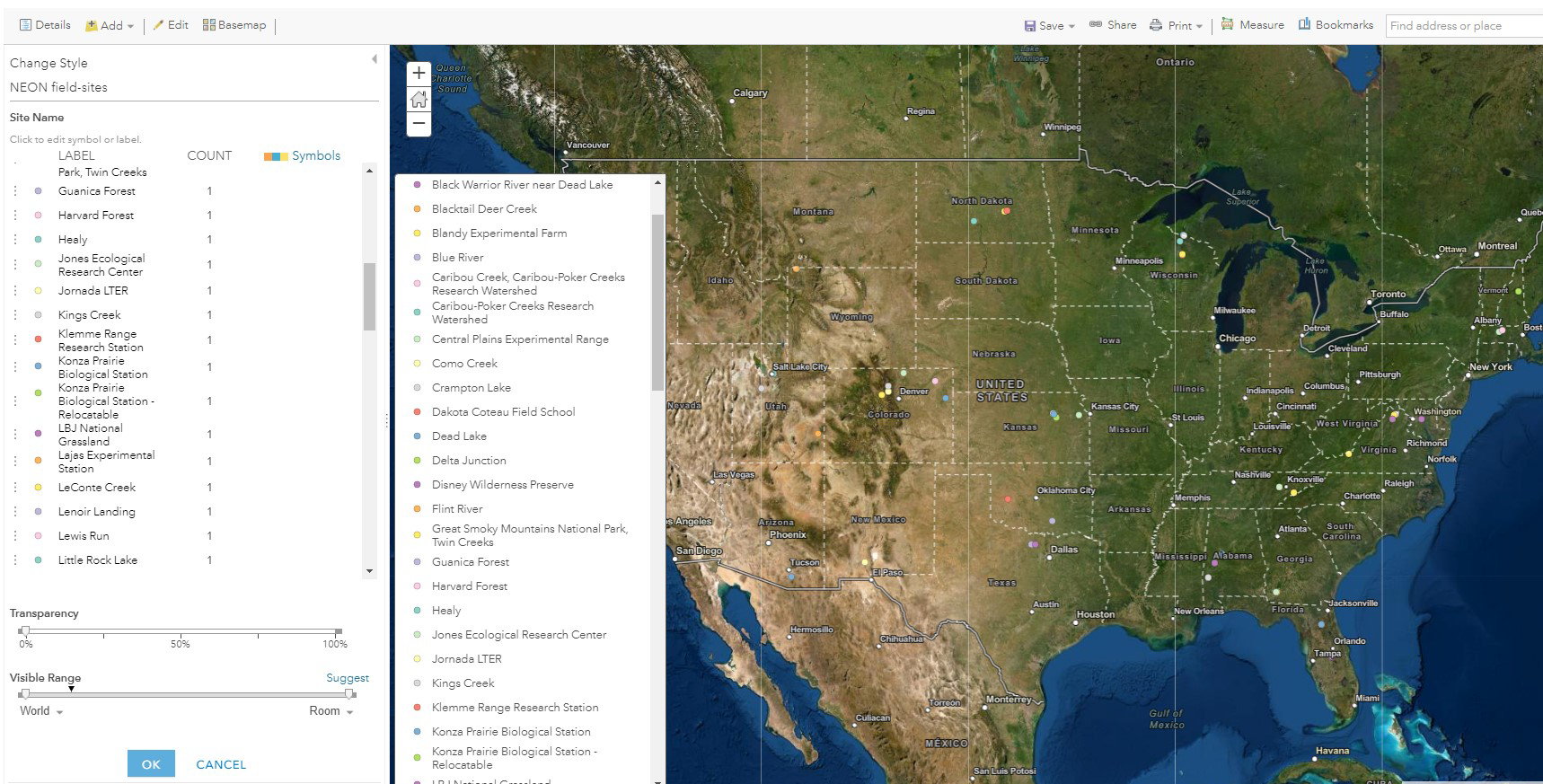
Task: Open the Basemap gallery
Action: (x=234, y=25)
